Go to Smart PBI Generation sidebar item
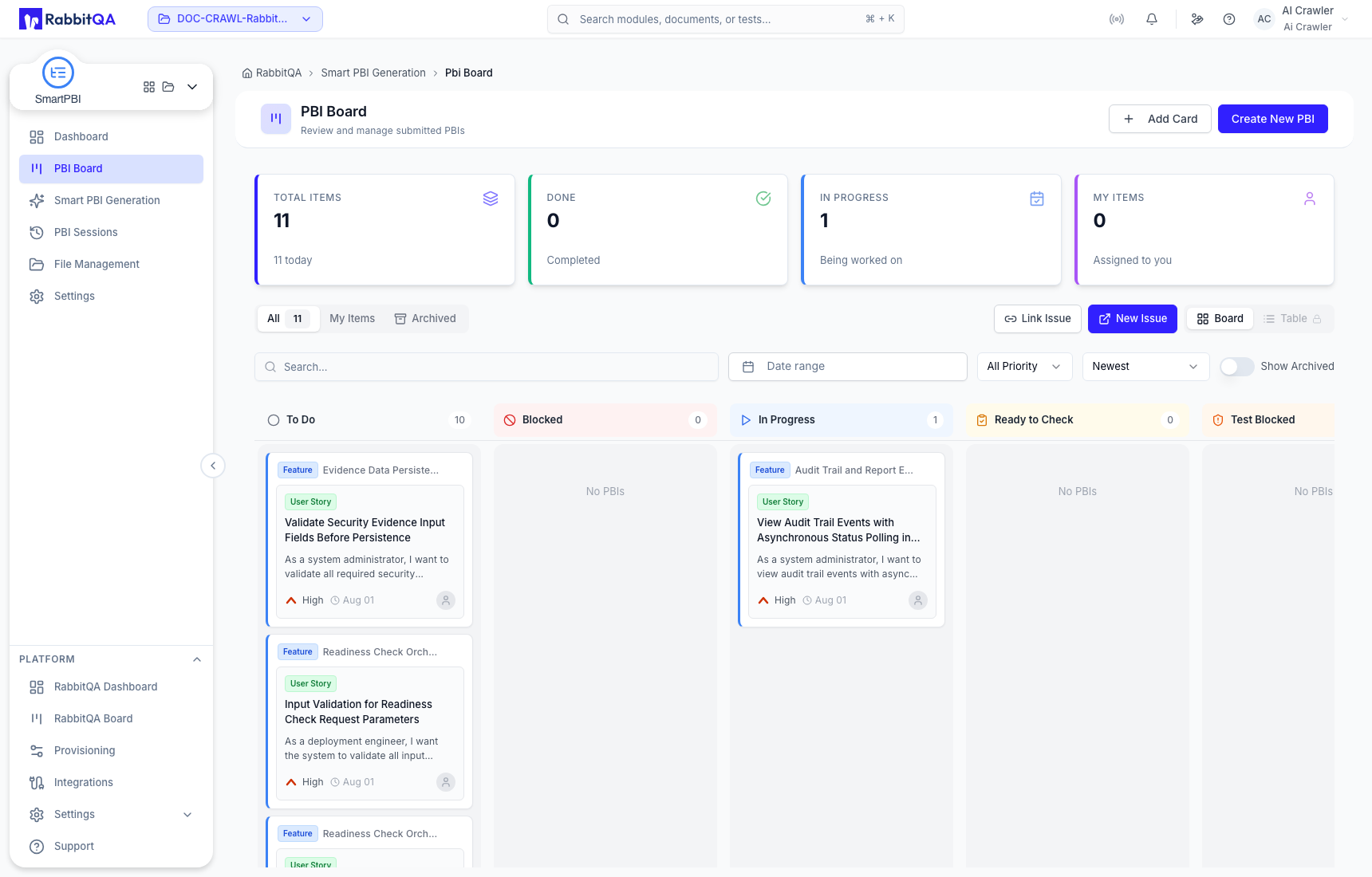1372x877 pixels. pyautogui.click(x=111, y=201)
